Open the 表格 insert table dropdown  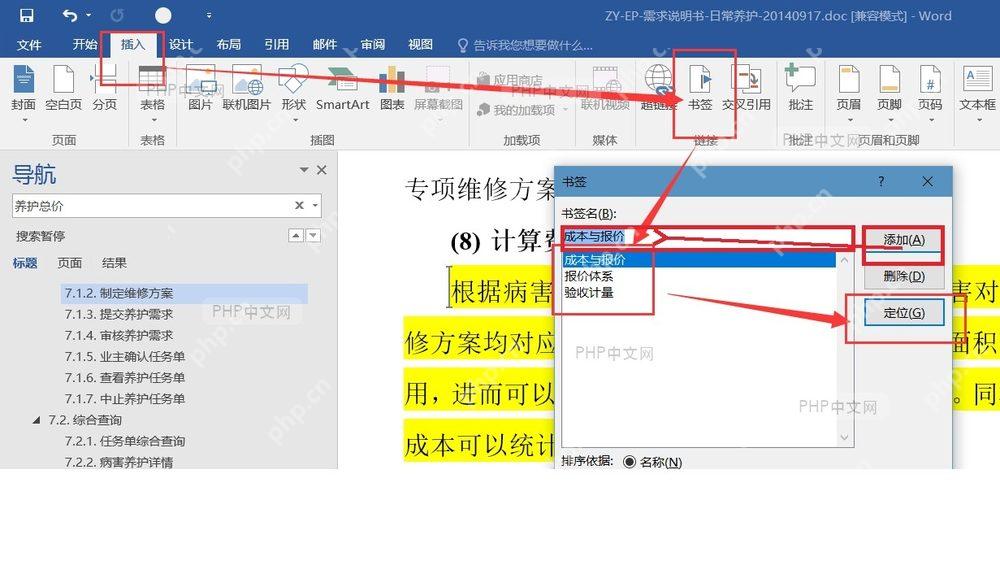152,92
